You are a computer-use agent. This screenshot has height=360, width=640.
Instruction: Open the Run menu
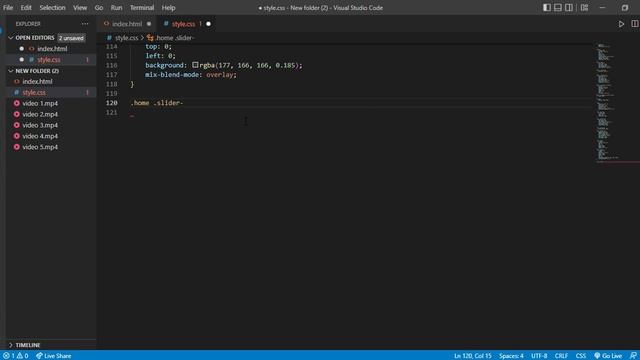(116, 8)
